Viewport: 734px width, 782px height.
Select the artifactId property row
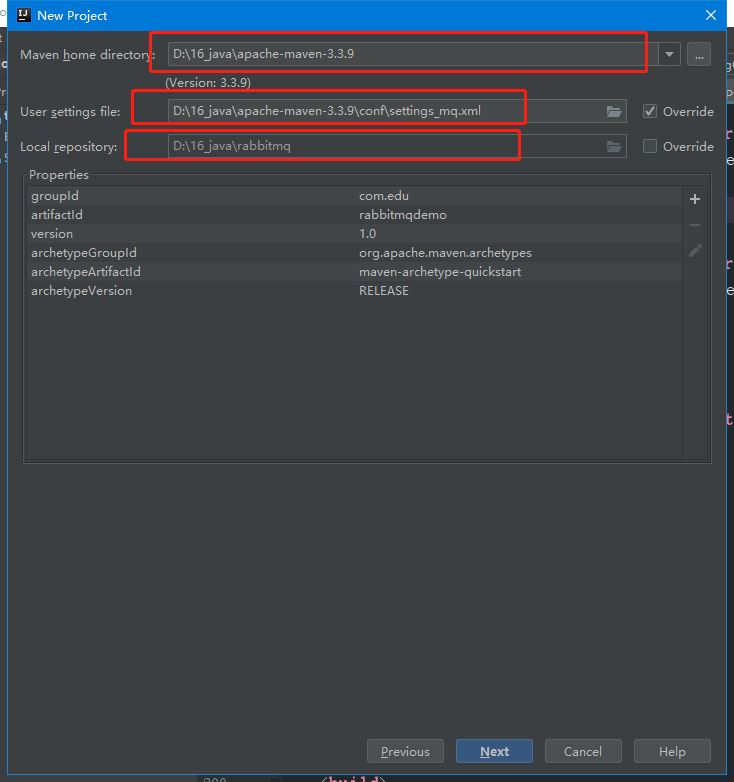pyautogui.click(x=355, y=215)
